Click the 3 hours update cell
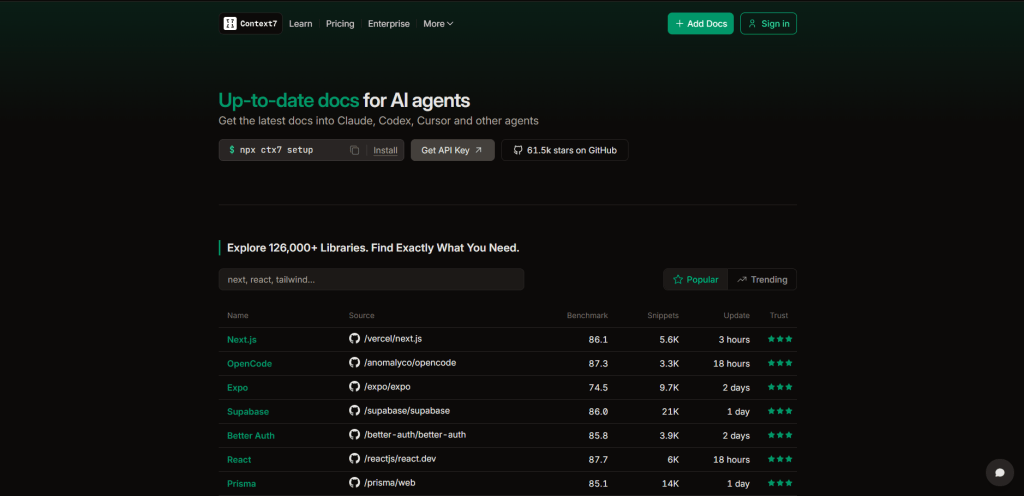Viewport: 1024px width, 496px height. pos(734,339)
